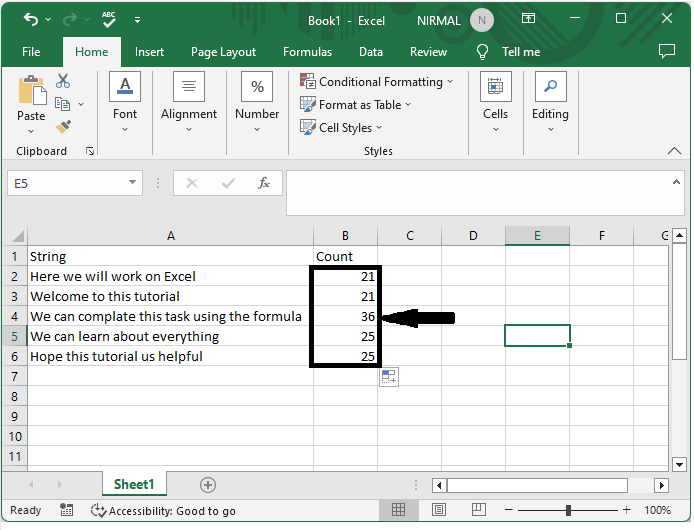Switch to the Review tab
Image resolution: width=694 pixels, height=530 pixels.
coord(428,52)
